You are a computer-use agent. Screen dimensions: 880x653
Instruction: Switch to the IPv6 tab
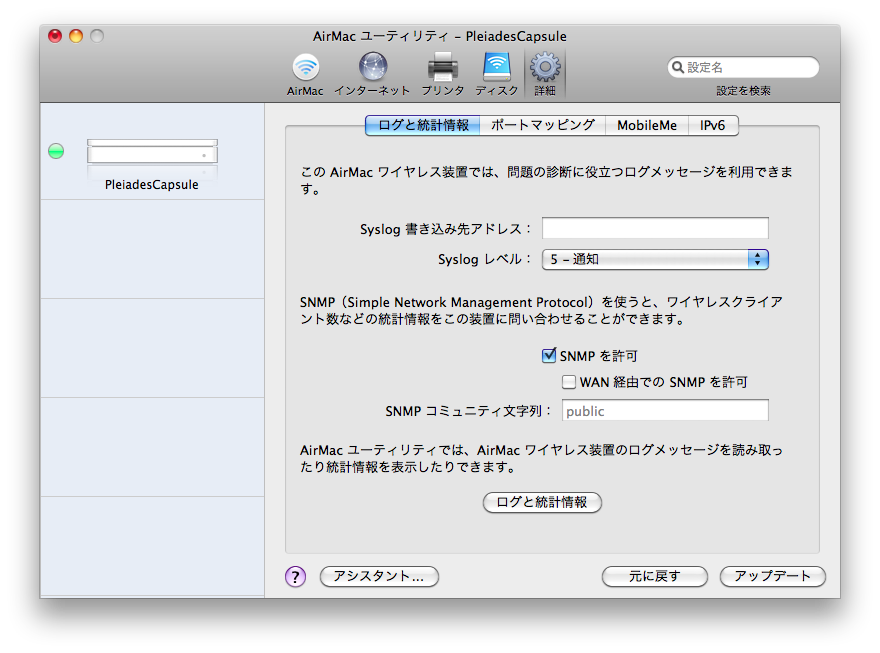tap(713, 125)
